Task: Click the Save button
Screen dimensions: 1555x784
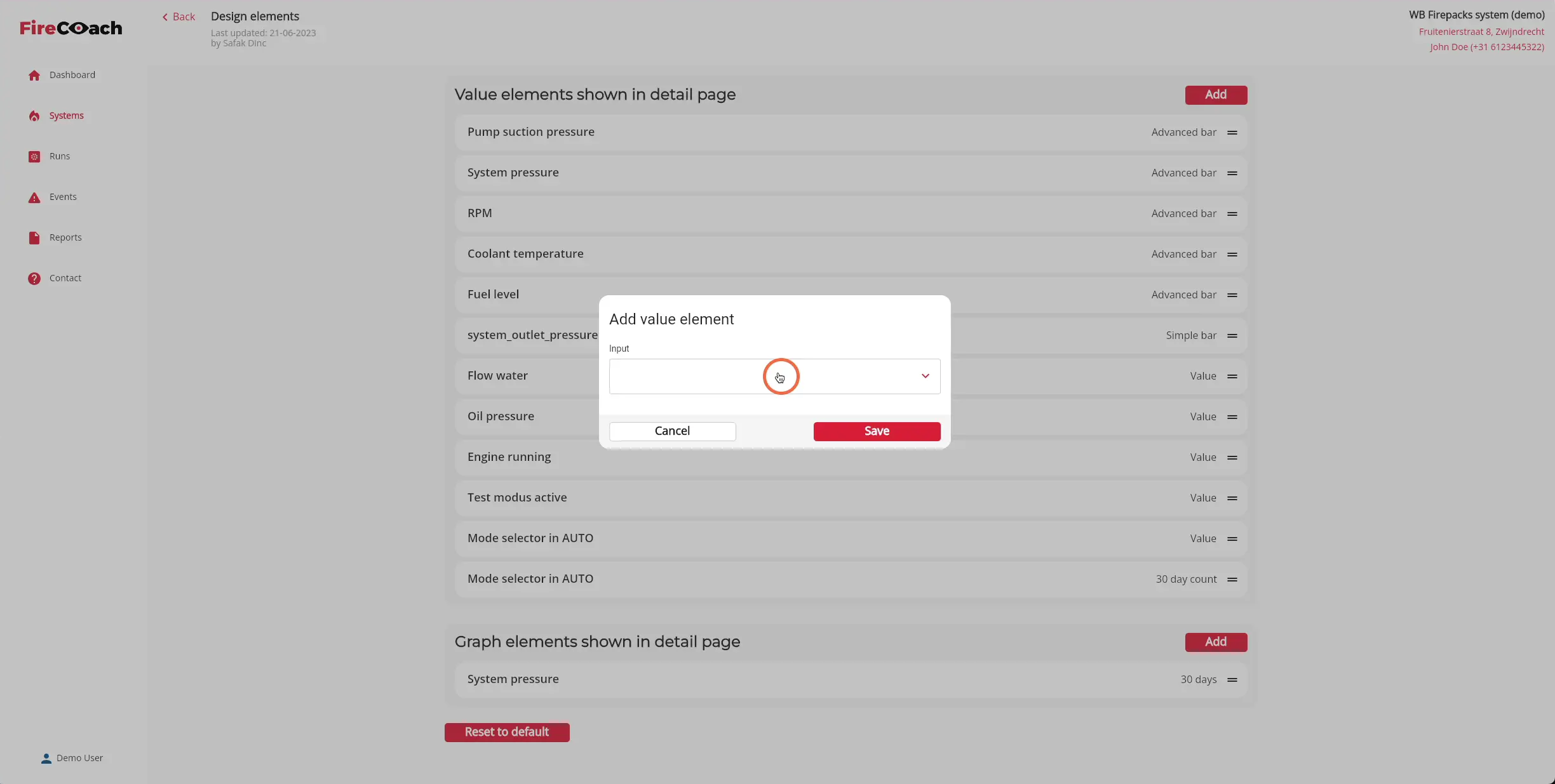Action: (x=877, y=431)
